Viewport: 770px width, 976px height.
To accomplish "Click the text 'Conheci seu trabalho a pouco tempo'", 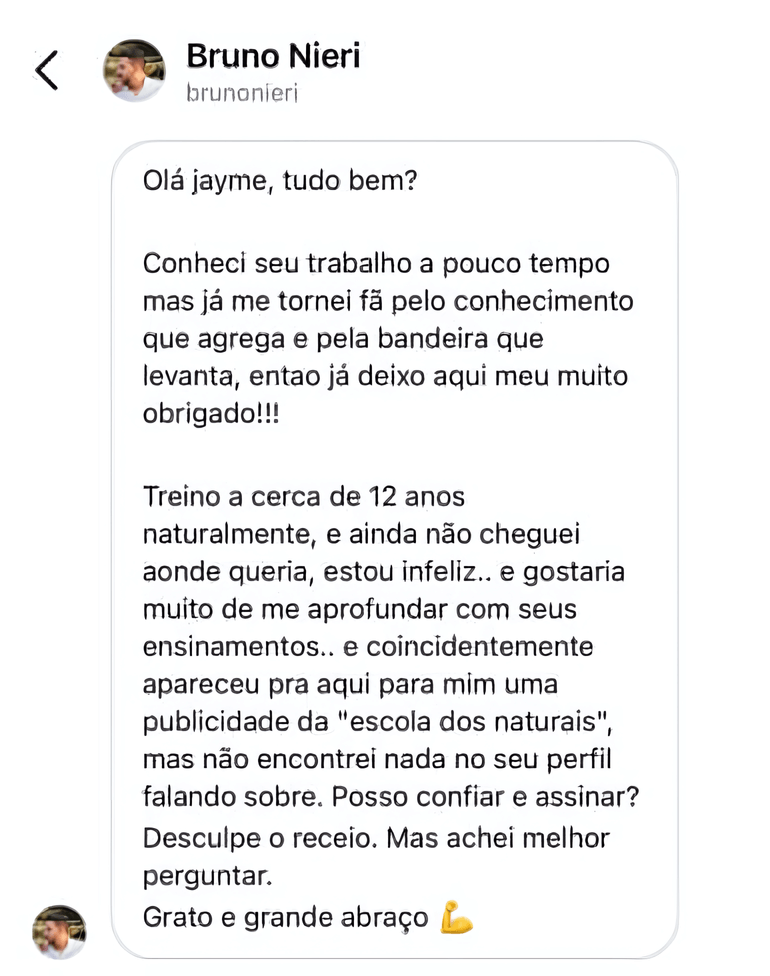I will coord(376,265).
